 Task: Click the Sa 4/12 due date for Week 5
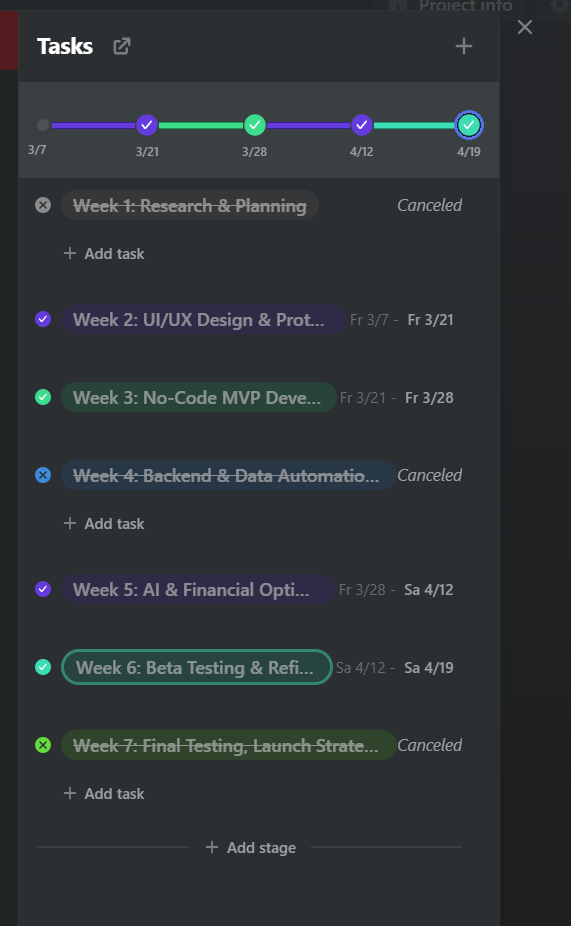(429, 590)
